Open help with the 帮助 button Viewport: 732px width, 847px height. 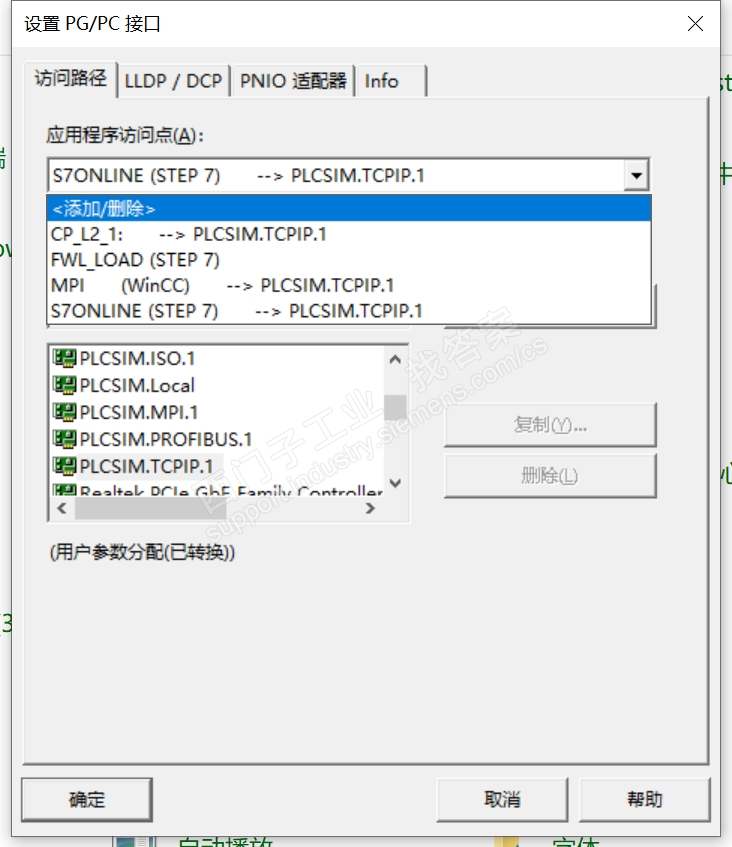point(644,799)
